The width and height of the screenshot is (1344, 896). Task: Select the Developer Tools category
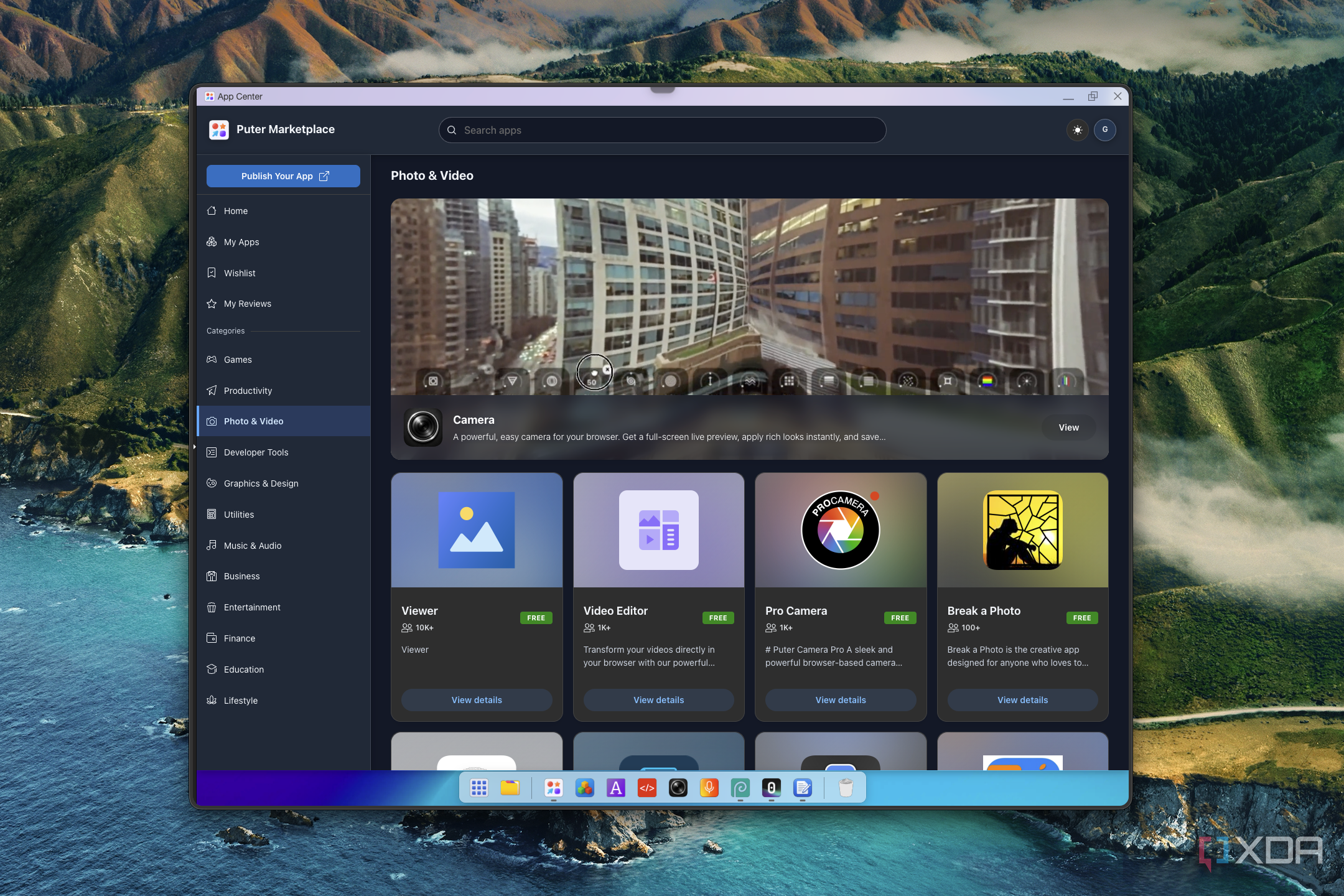click(283, 452)
